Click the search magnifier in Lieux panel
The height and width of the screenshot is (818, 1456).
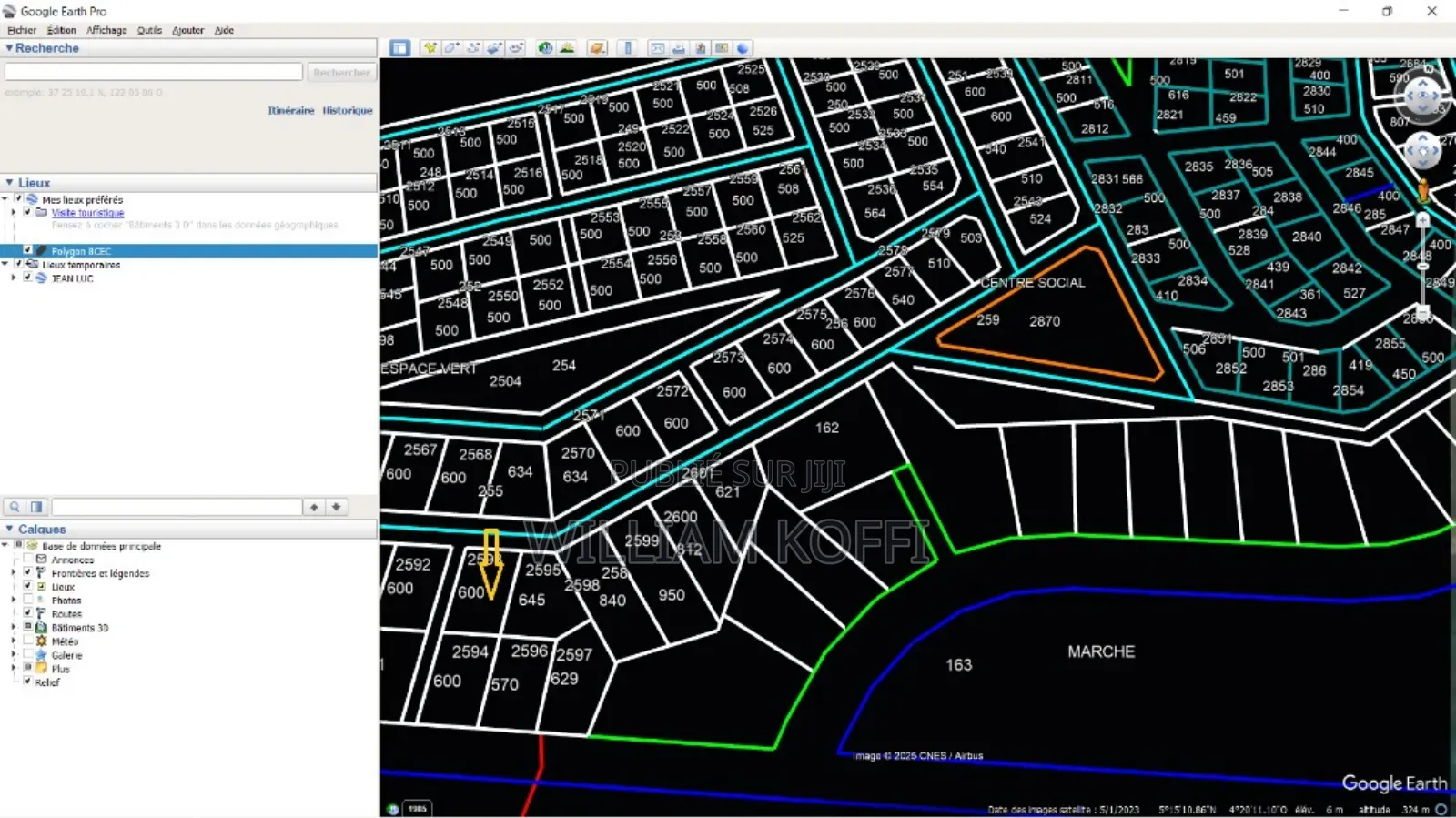point(15,507)
